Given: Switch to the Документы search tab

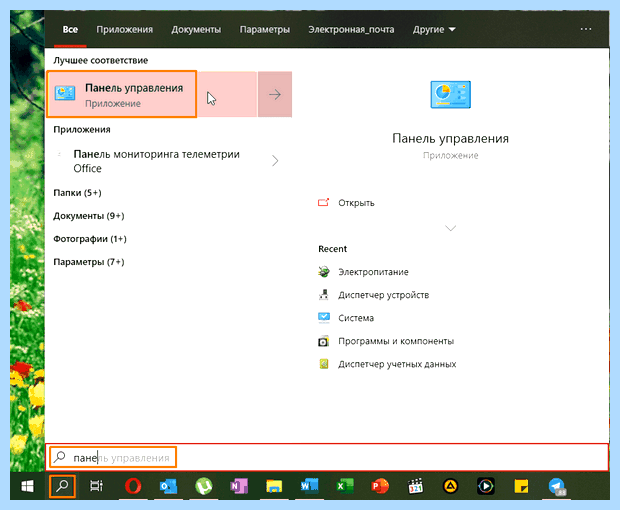Looking at the screenshot, I should 196,30.
